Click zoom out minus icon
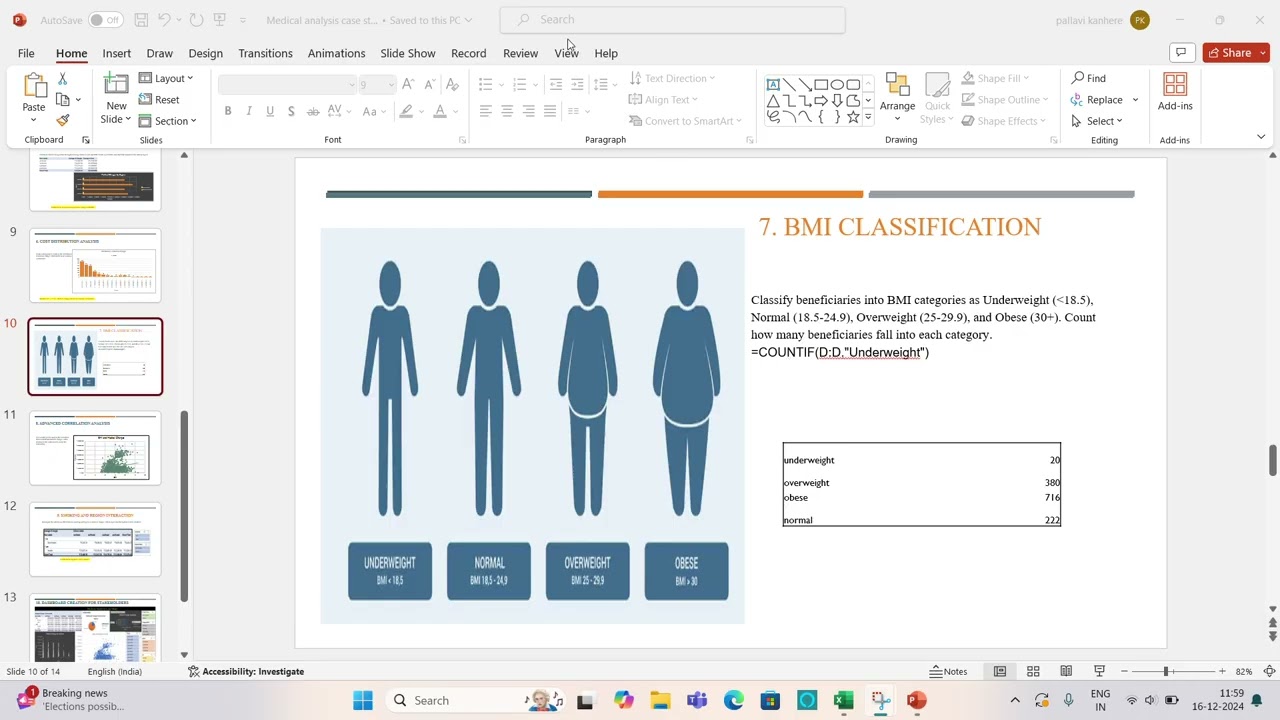The width and height of the screenshot is (1280, 720). (x=1124, y=671)
